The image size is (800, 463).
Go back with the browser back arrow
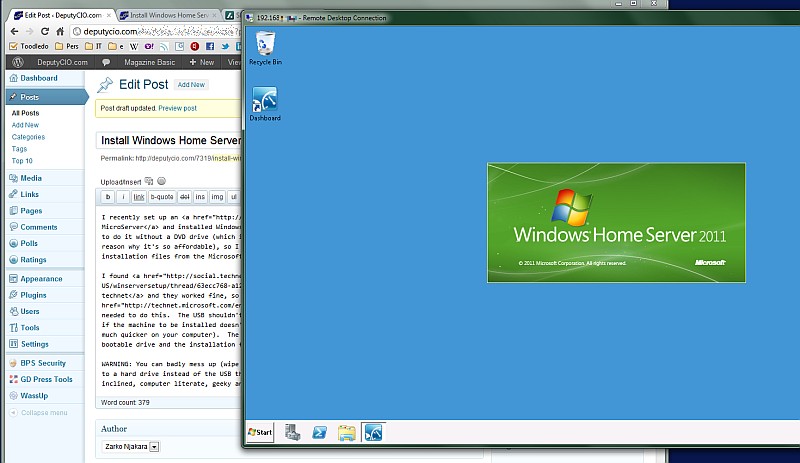(x=14, y=31)
